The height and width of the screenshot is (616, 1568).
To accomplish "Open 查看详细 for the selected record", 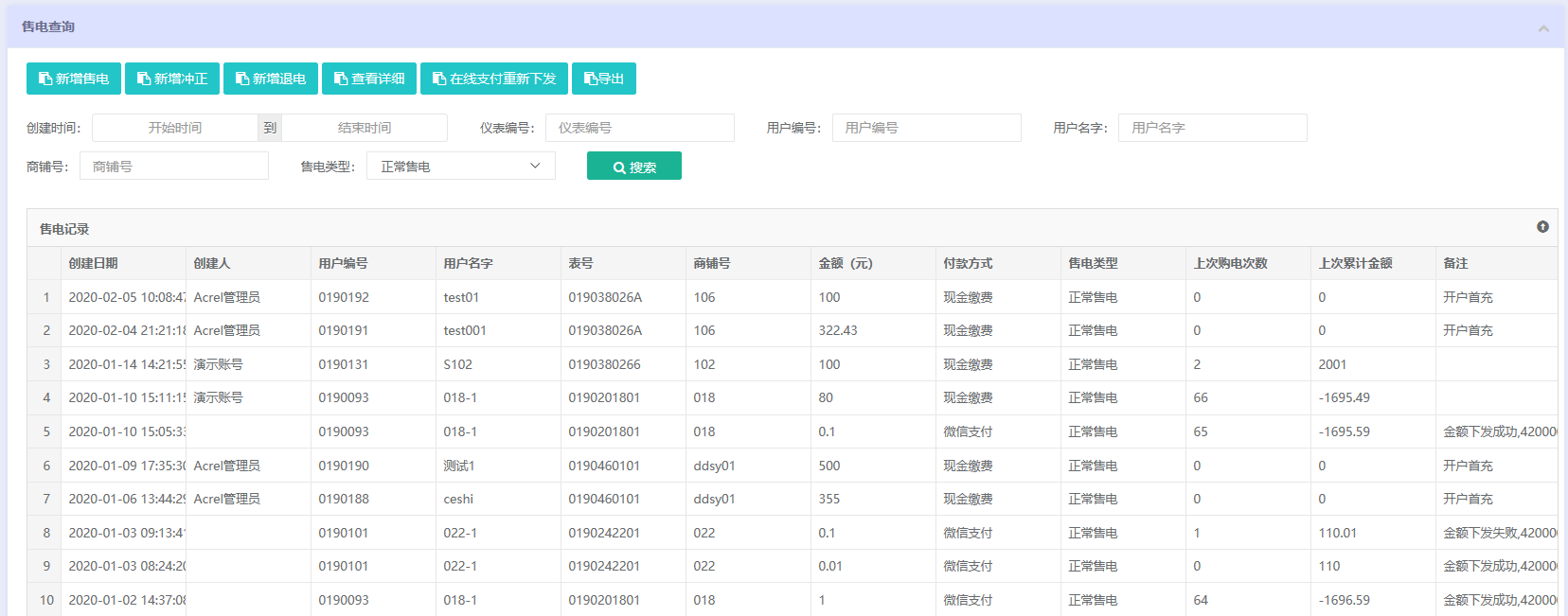I will (369, 79).
